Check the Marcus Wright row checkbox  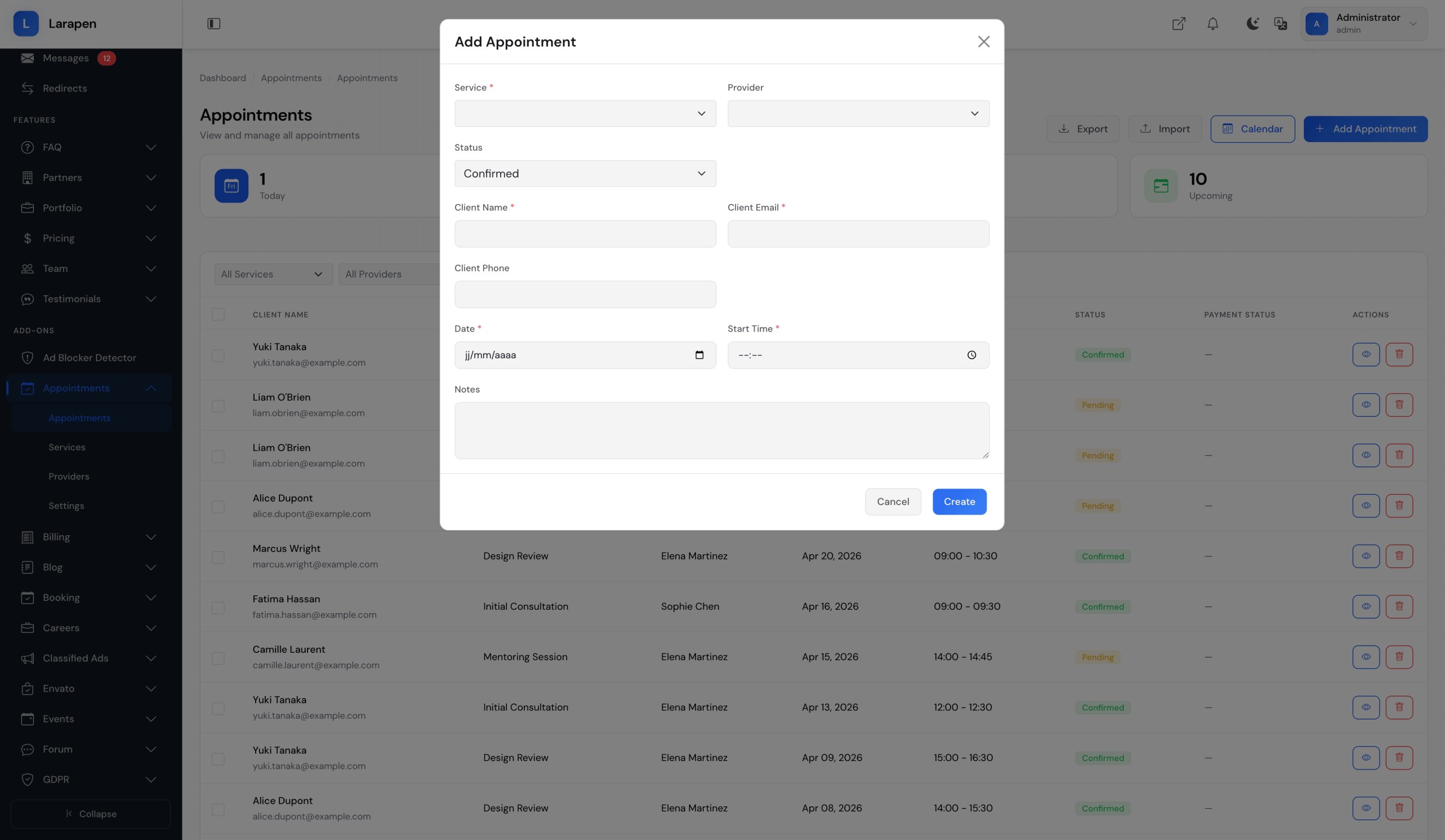pos(218,557)
